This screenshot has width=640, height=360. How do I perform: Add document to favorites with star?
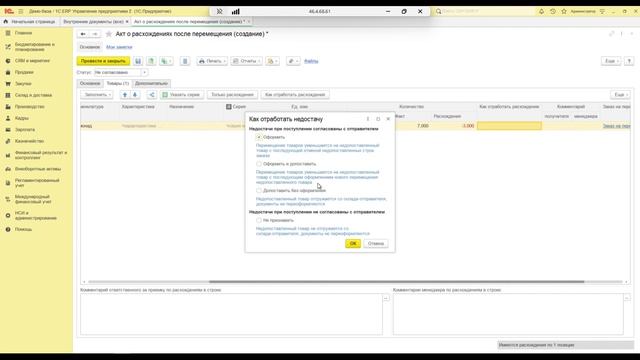click(x=109, y=34)
